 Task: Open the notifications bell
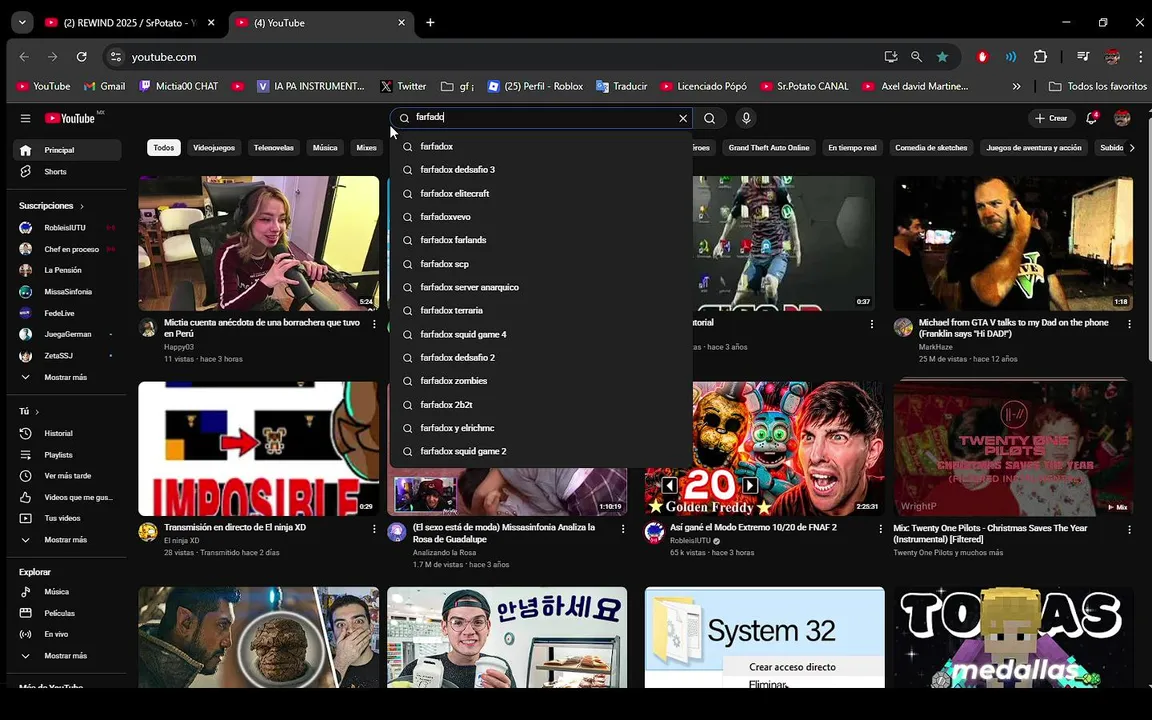pos(1092,118)
